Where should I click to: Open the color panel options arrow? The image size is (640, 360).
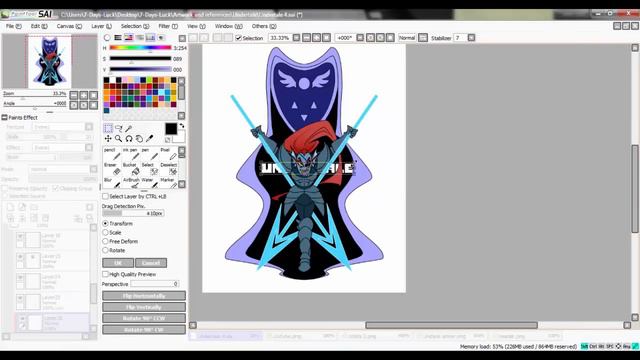coord(182,38)
